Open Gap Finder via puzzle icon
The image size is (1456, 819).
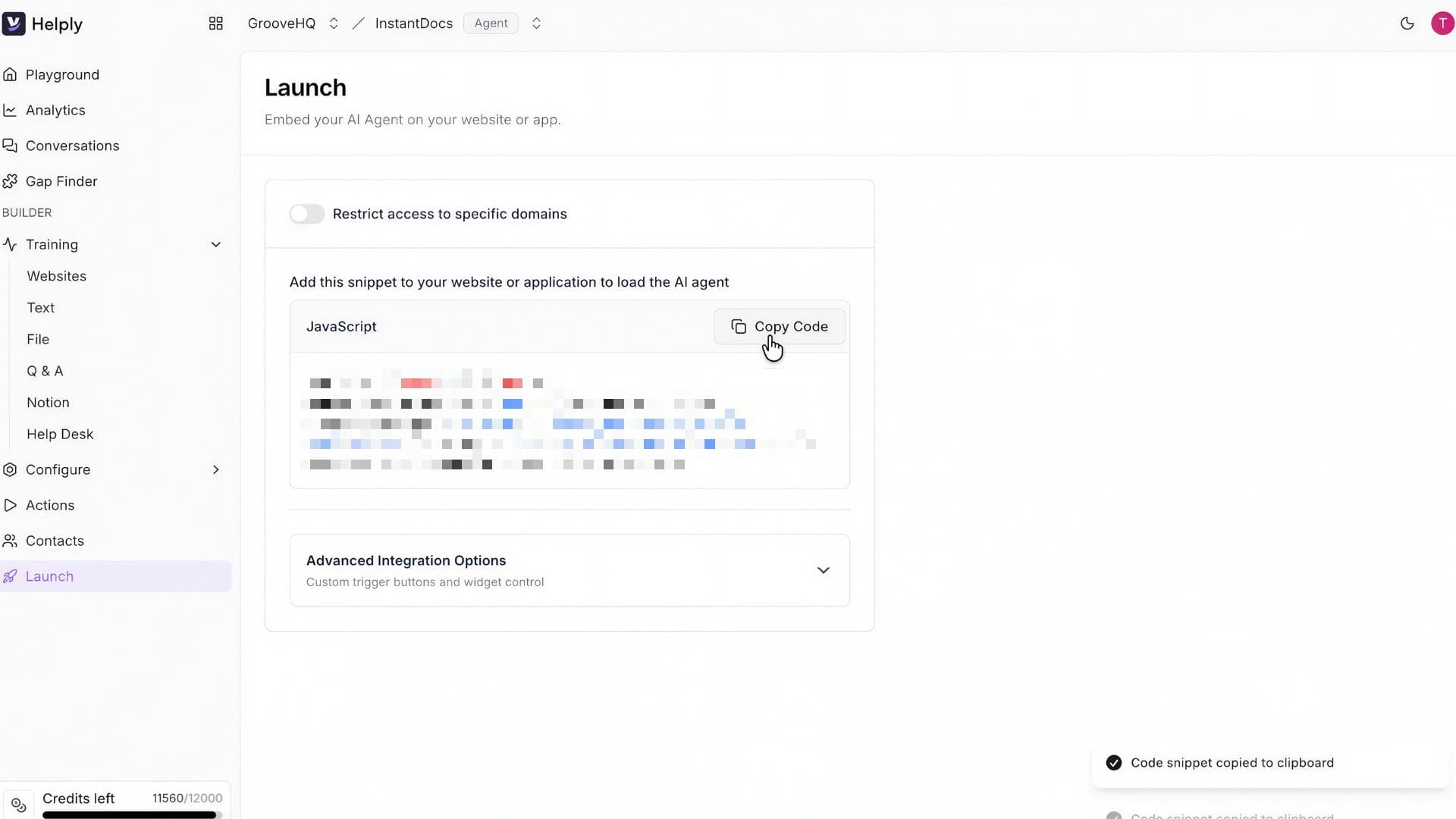(10, 181)
